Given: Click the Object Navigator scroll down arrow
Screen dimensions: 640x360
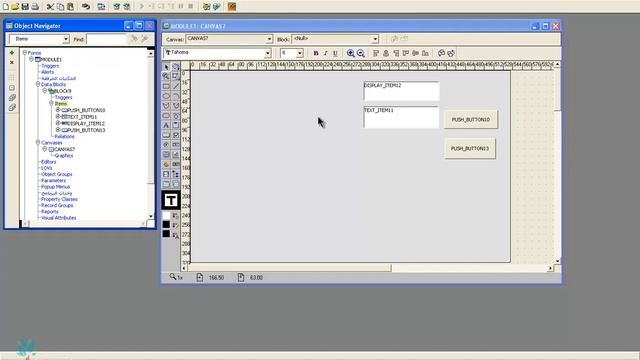Looking at the screenshot, I should point(151,216).
